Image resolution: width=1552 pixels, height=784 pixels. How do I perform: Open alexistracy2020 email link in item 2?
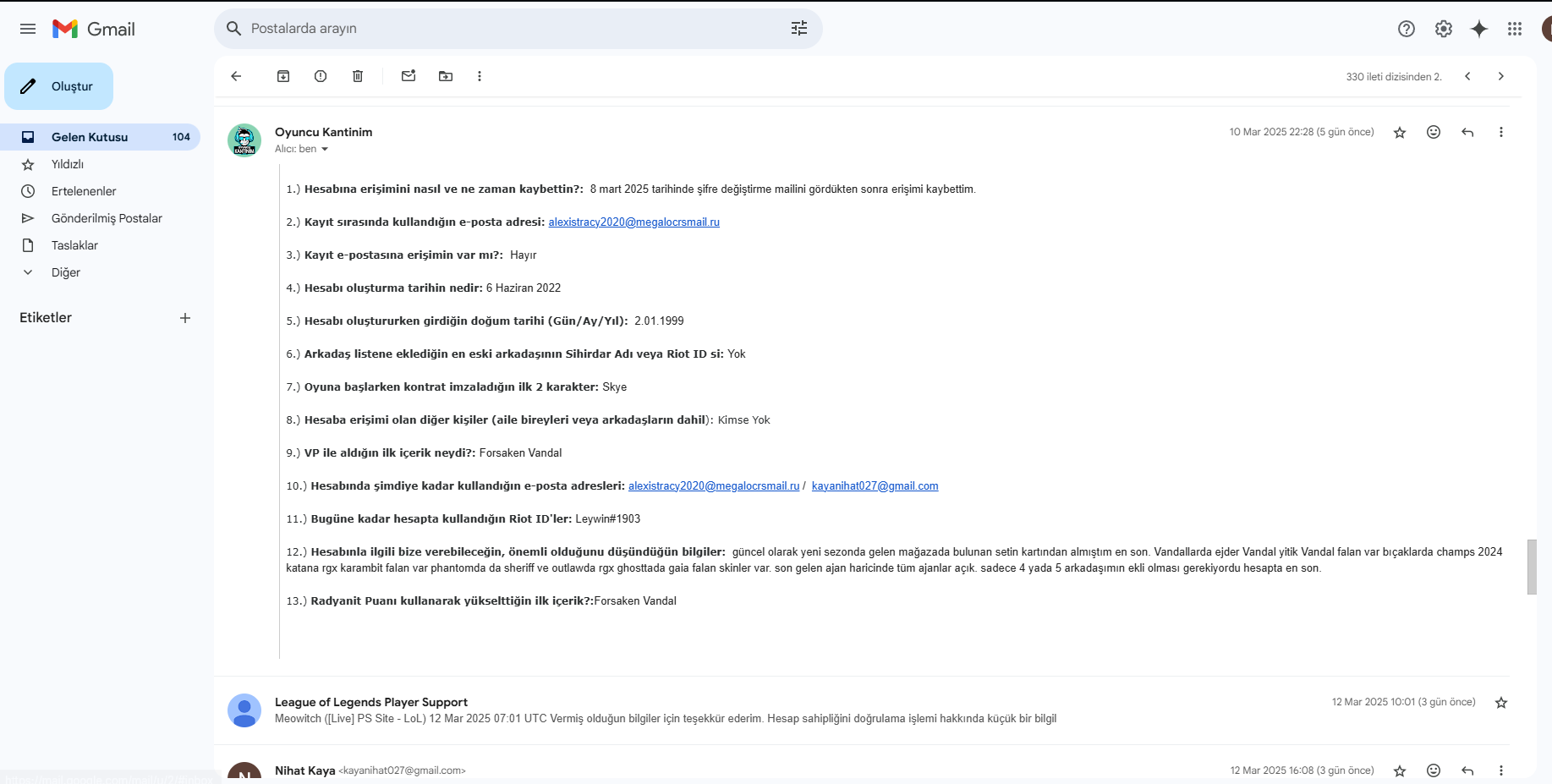pos(633,222)
